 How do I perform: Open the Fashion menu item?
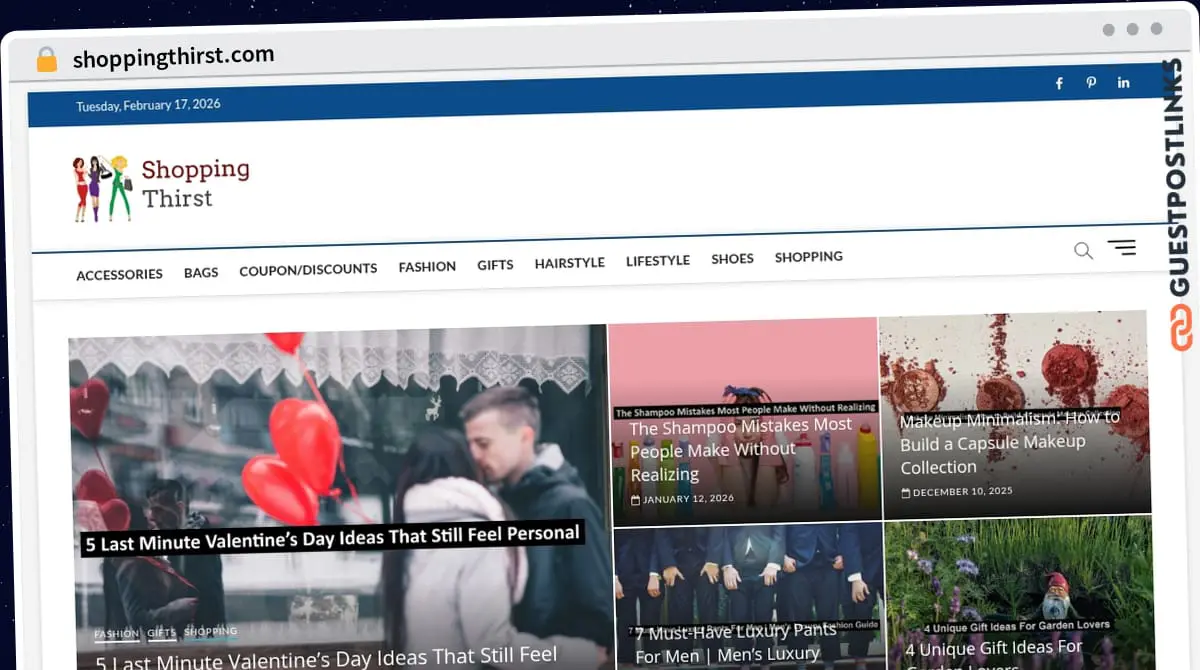point(427,267)
